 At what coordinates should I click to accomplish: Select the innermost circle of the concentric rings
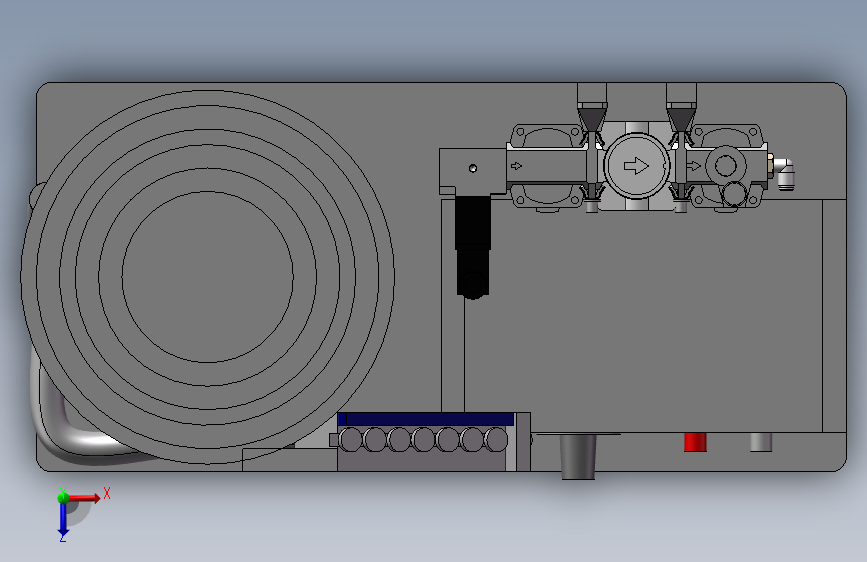(207, 277)
